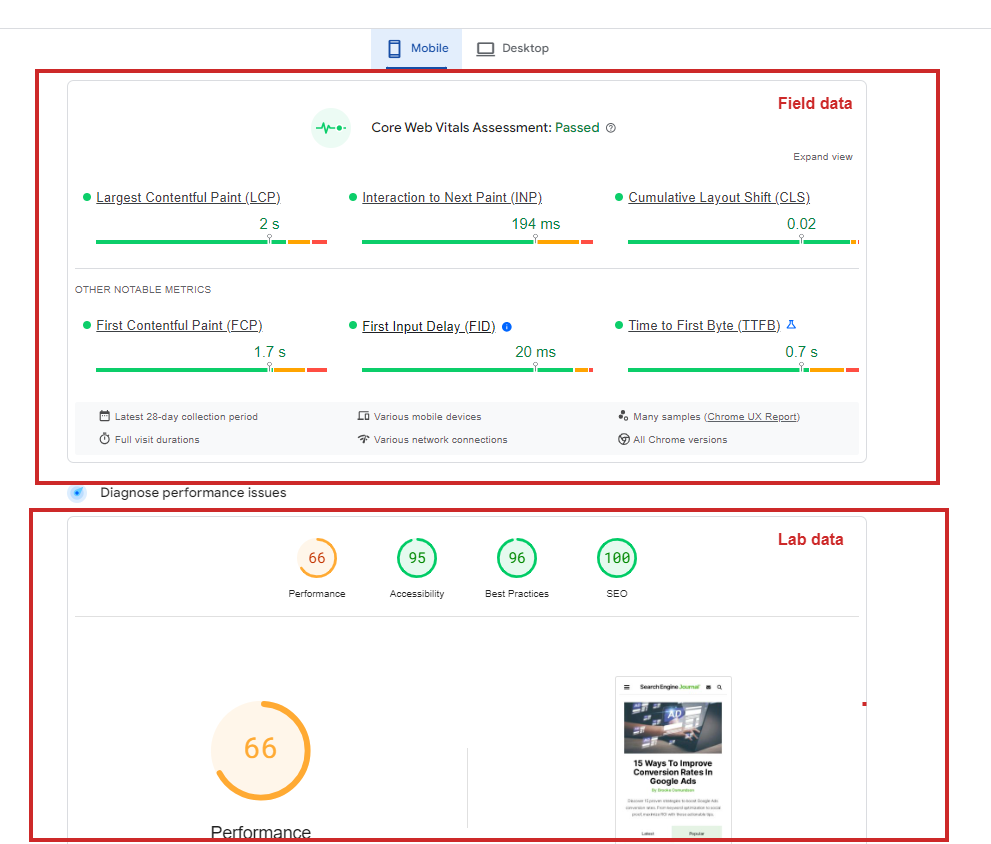Click the info icon next to Passed
991x844 pixels.
[x=611, y=127]
